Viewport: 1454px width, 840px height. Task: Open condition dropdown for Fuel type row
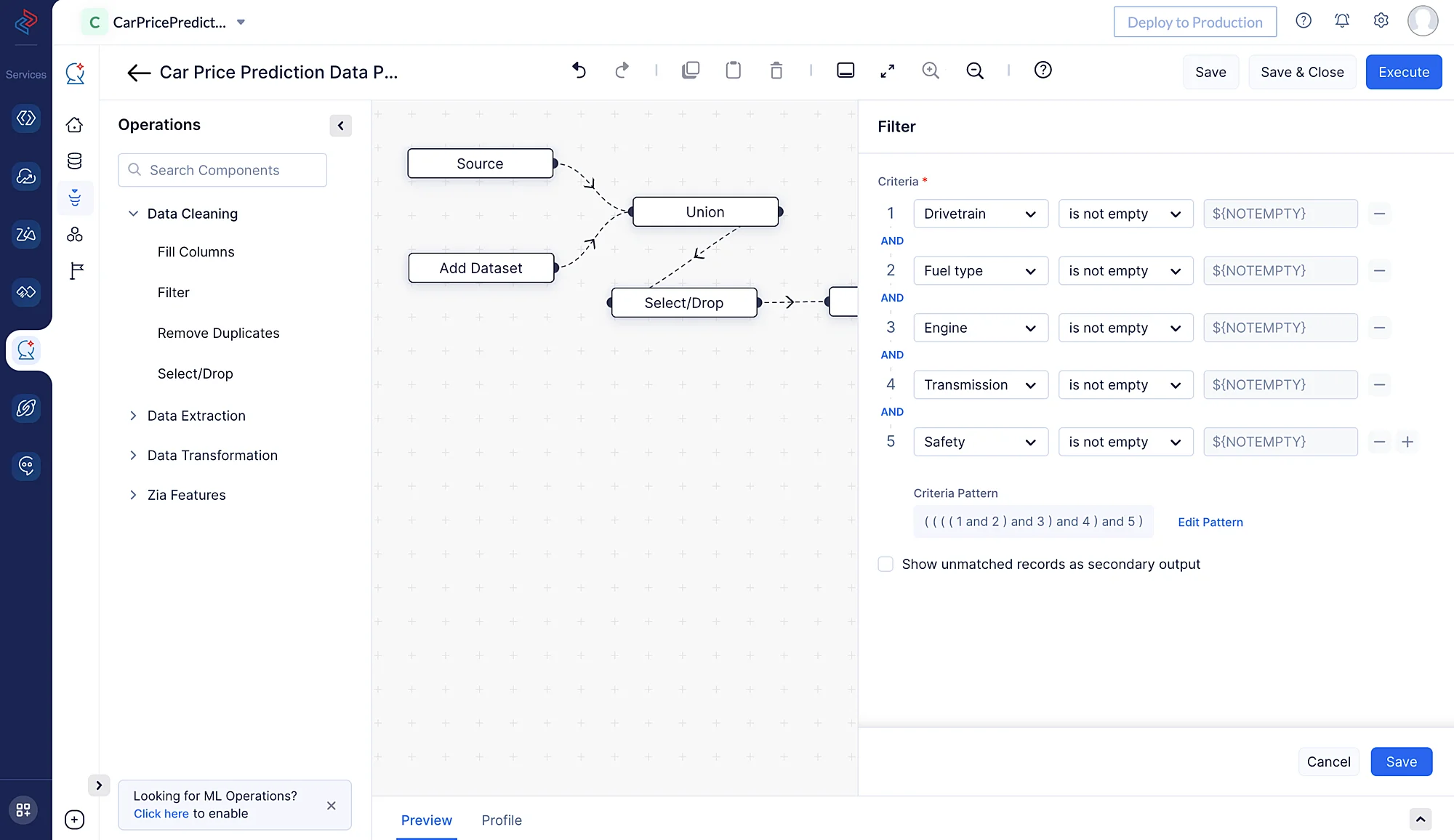point(1125,271)
